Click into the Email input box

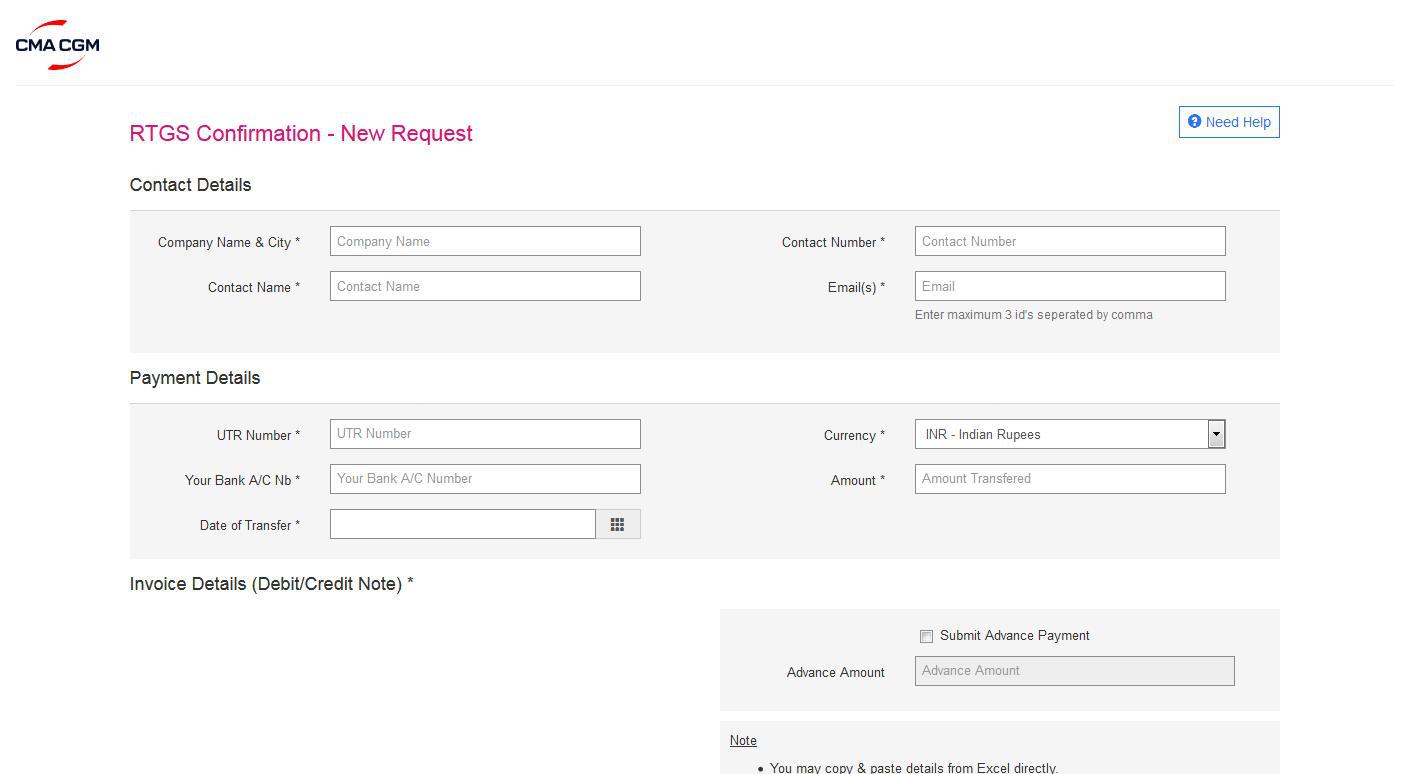click(x=1070, y=286)
